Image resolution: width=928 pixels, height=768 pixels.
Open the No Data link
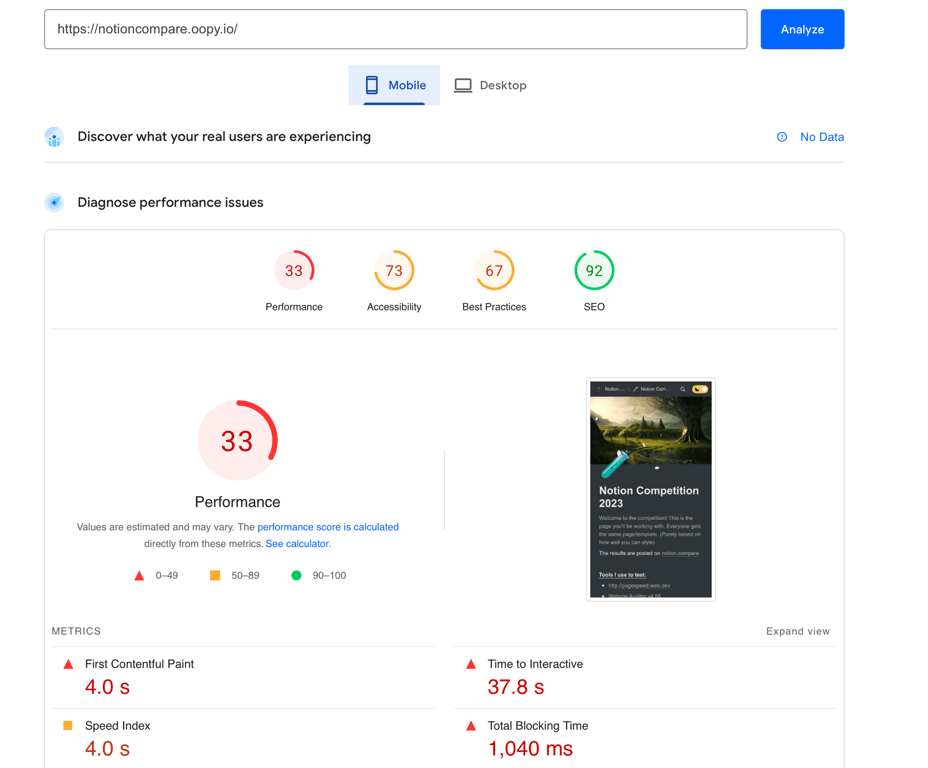pyautogui.click(x=822, y=137)
